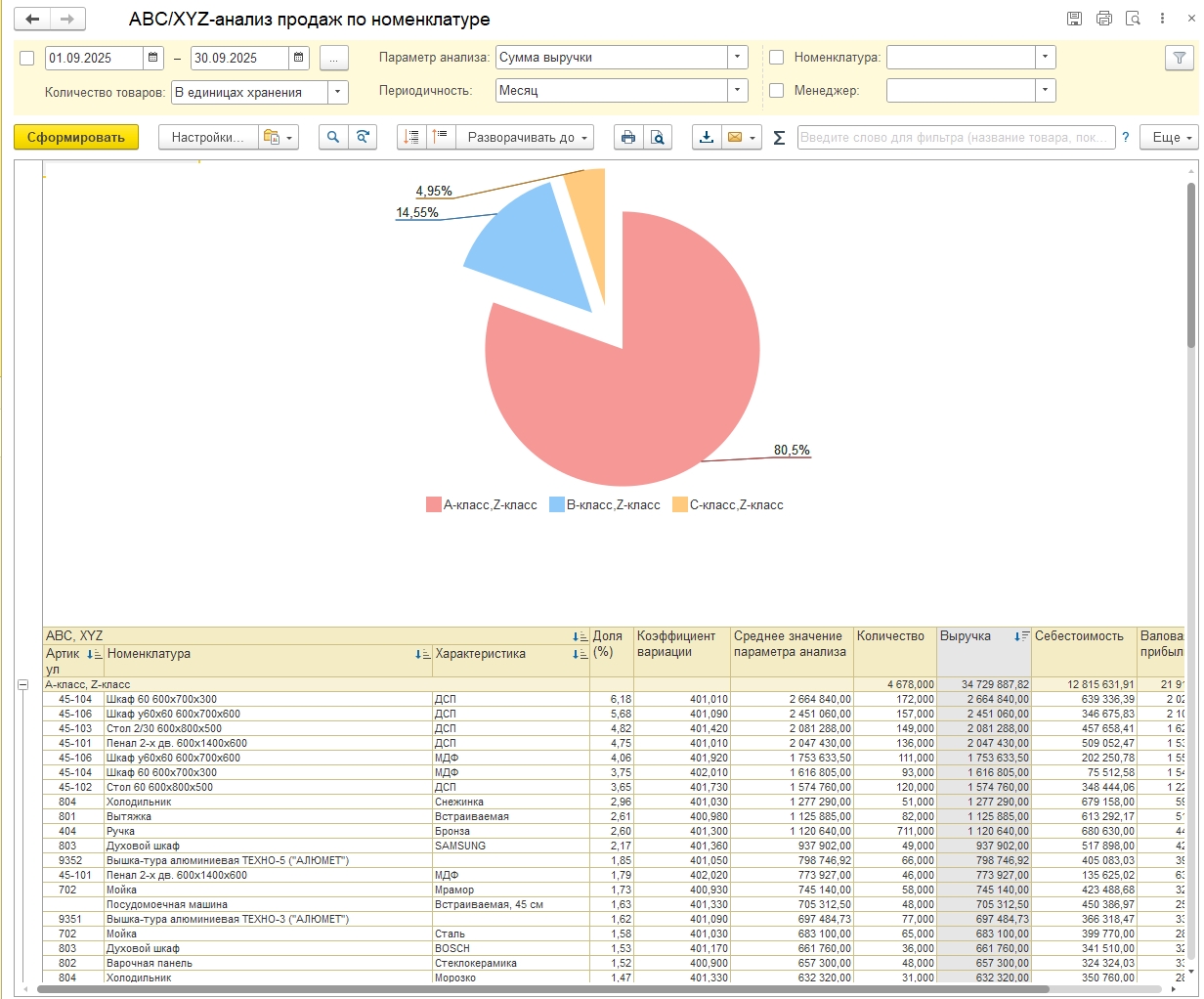Click the question mark help icon
This screenshot has width=1204, height=999.
coord(1126,138)
